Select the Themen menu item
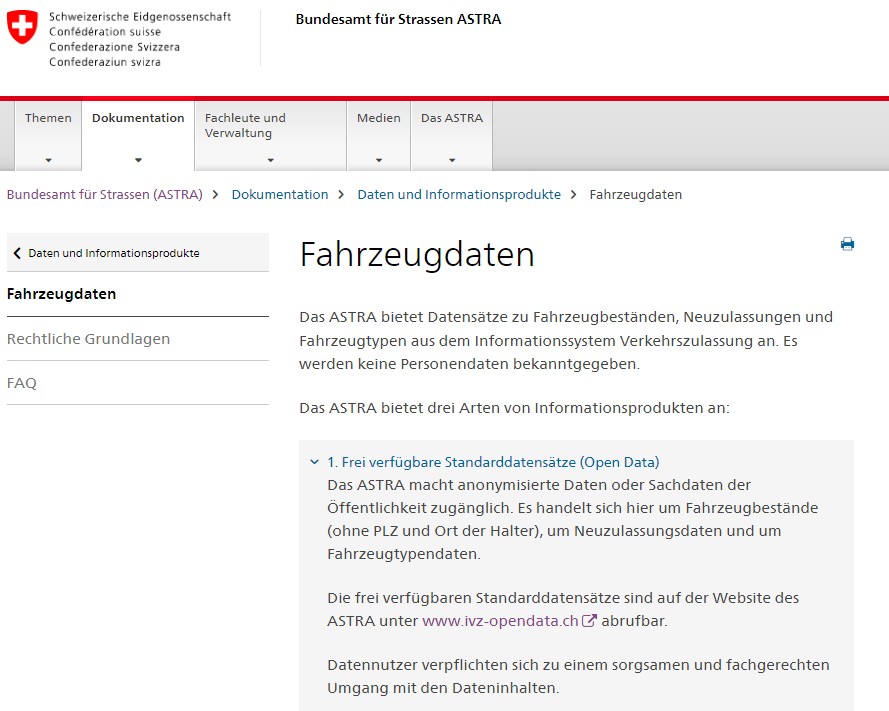The height and width of the screenshot is (711, 889). point(48,117)
